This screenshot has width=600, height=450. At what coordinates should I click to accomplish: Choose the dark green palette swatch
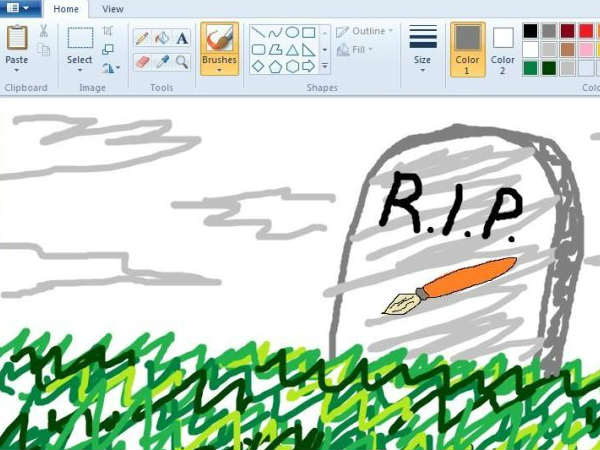tap(549, 68)
